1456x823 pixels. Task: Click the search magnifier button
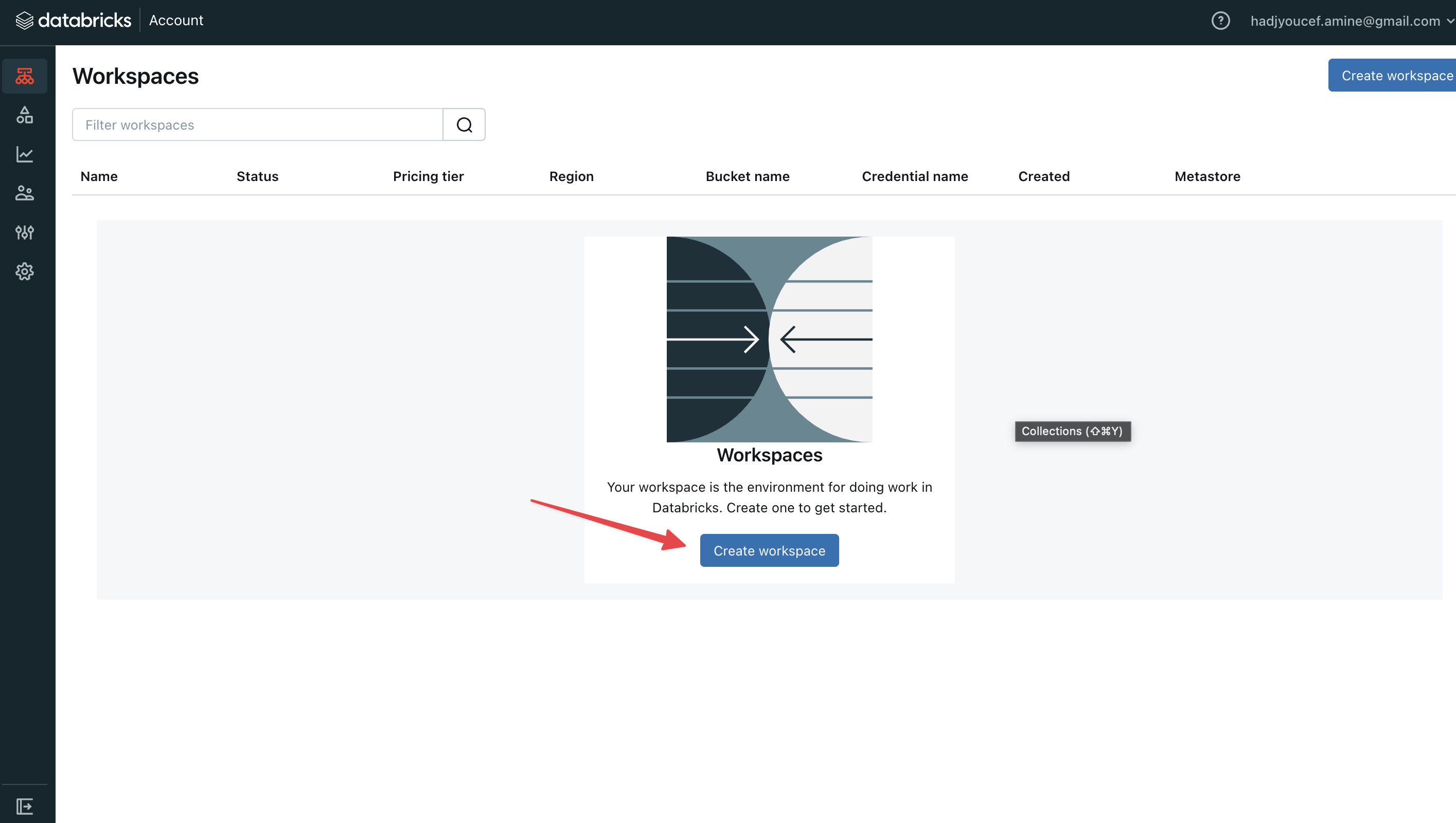click(464, 124)
